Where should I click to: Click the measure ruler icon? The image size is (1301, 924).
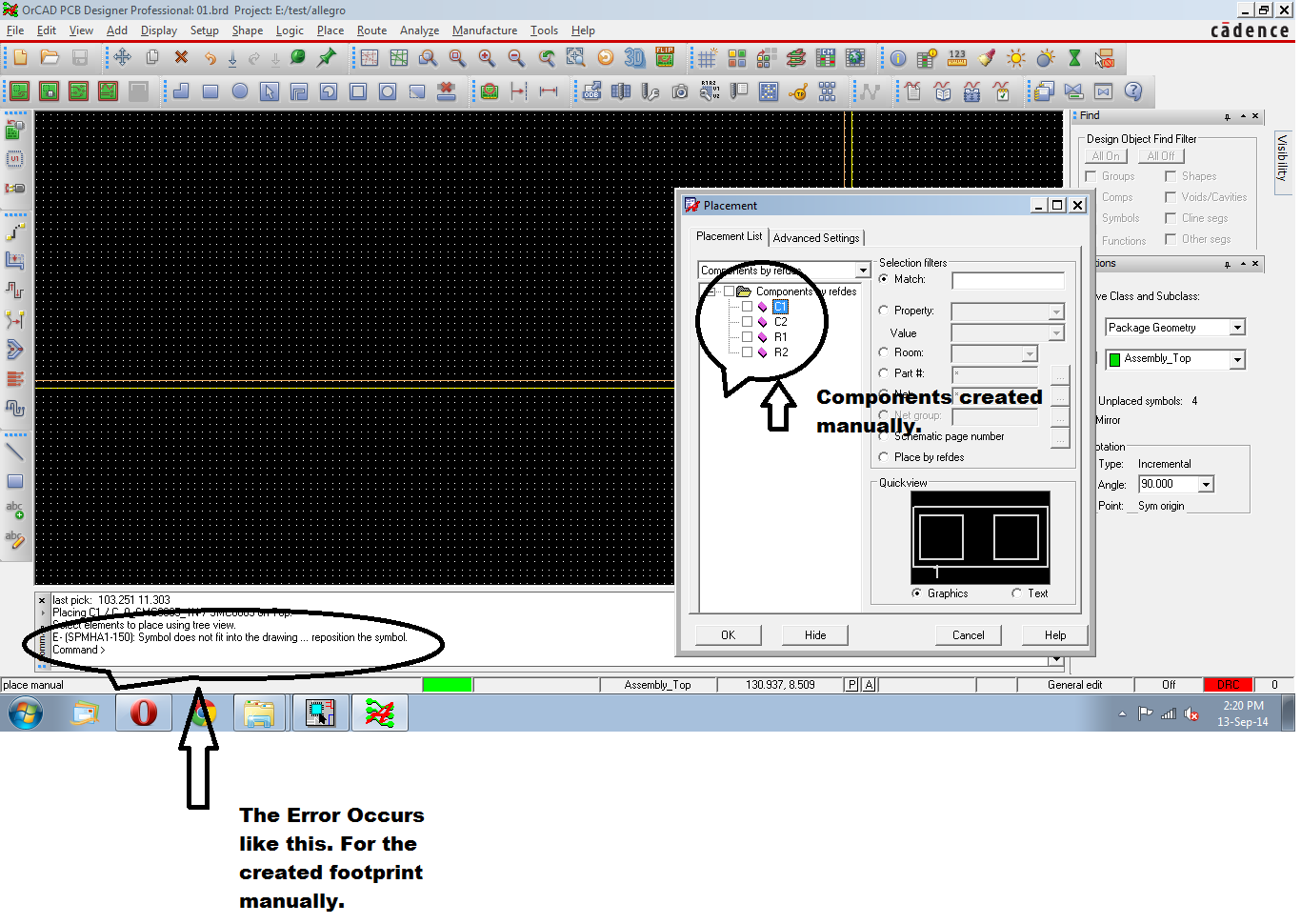pyautogui.click(x=956, y=58)
